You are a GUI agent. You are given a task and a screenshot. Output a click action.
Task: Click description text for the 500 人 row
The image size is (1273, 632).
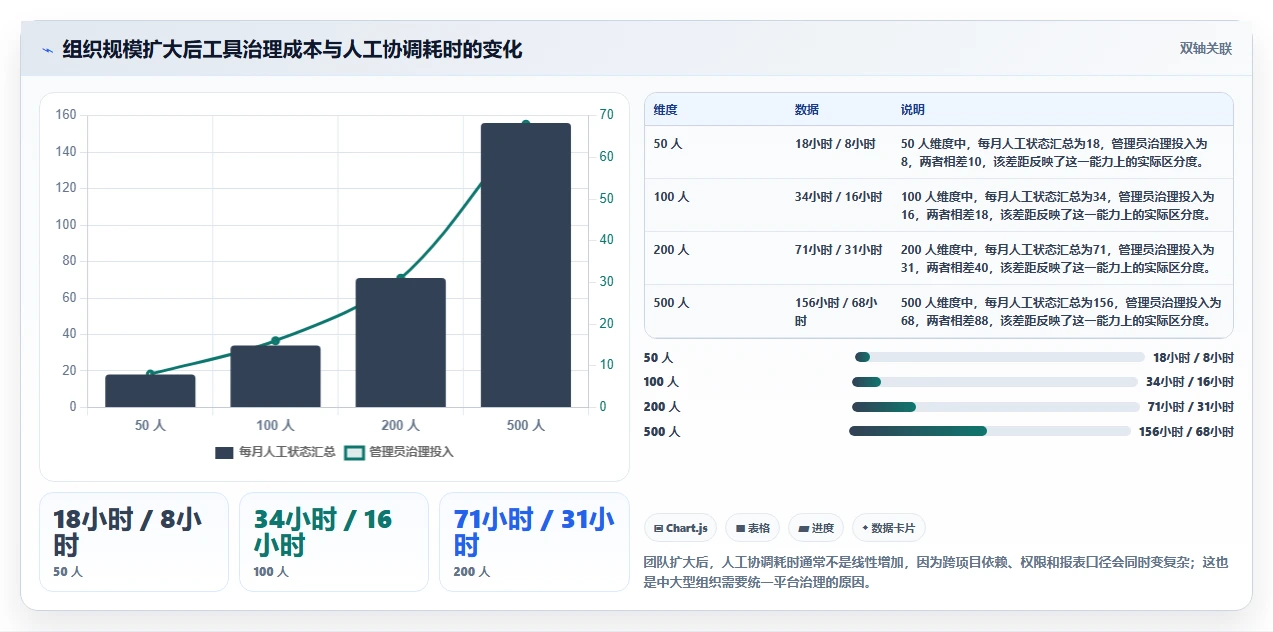coord(1061,312)
